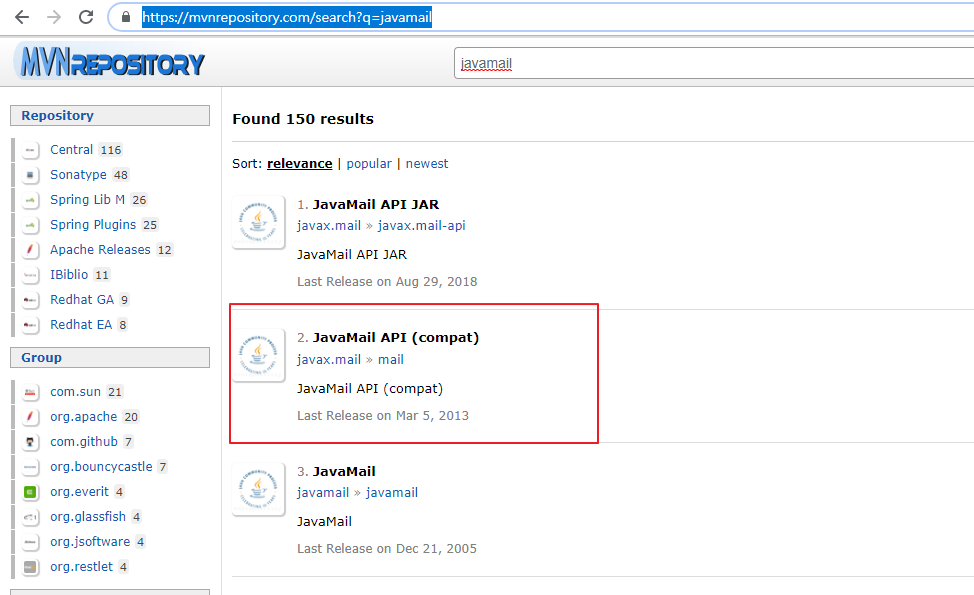Sort results by relevance
This screenshot has width=974, height=595.
tap(299, 163)
